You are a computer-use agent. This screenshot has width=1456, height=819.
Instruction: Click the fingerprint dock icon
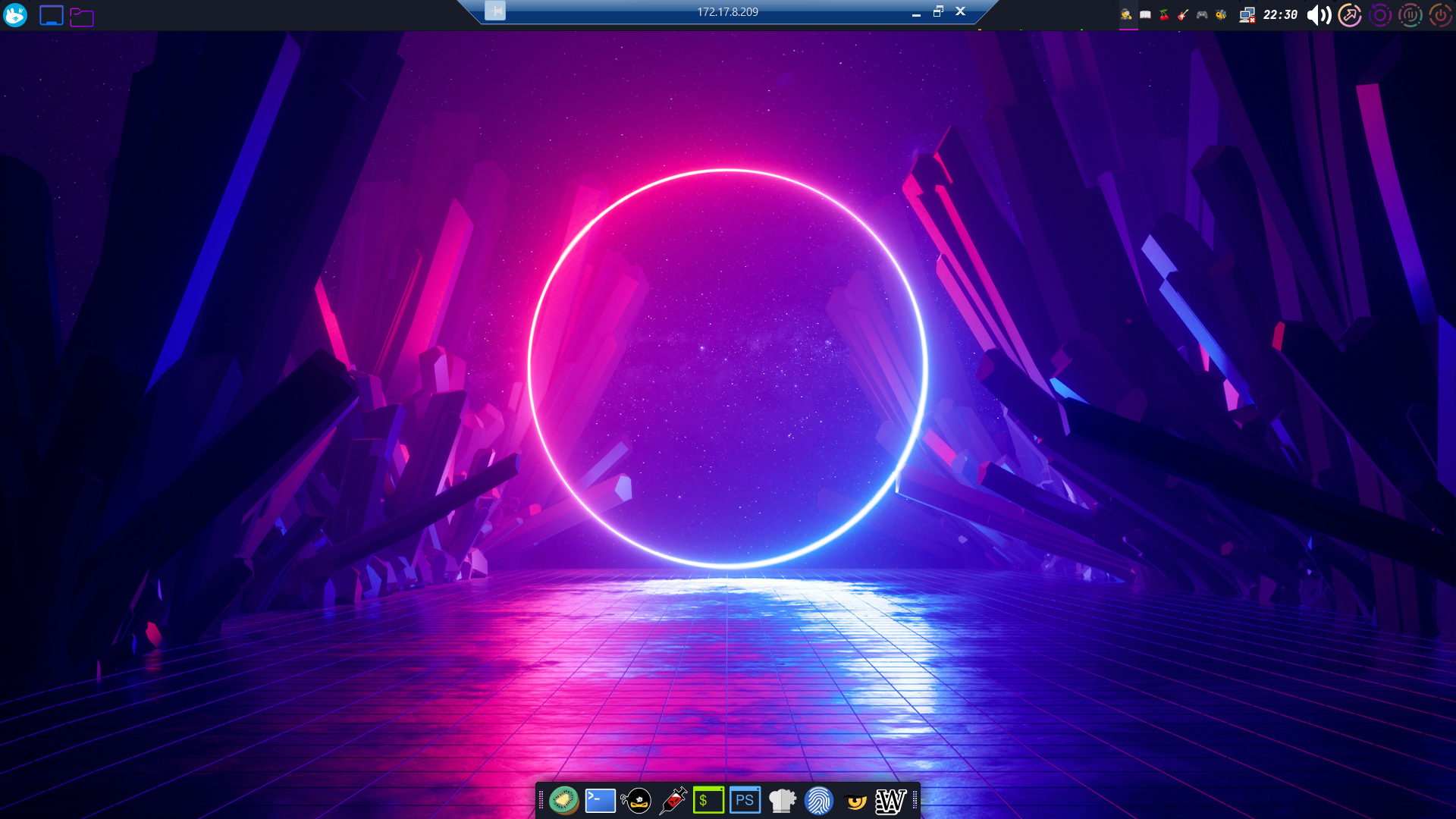[818, 799]
